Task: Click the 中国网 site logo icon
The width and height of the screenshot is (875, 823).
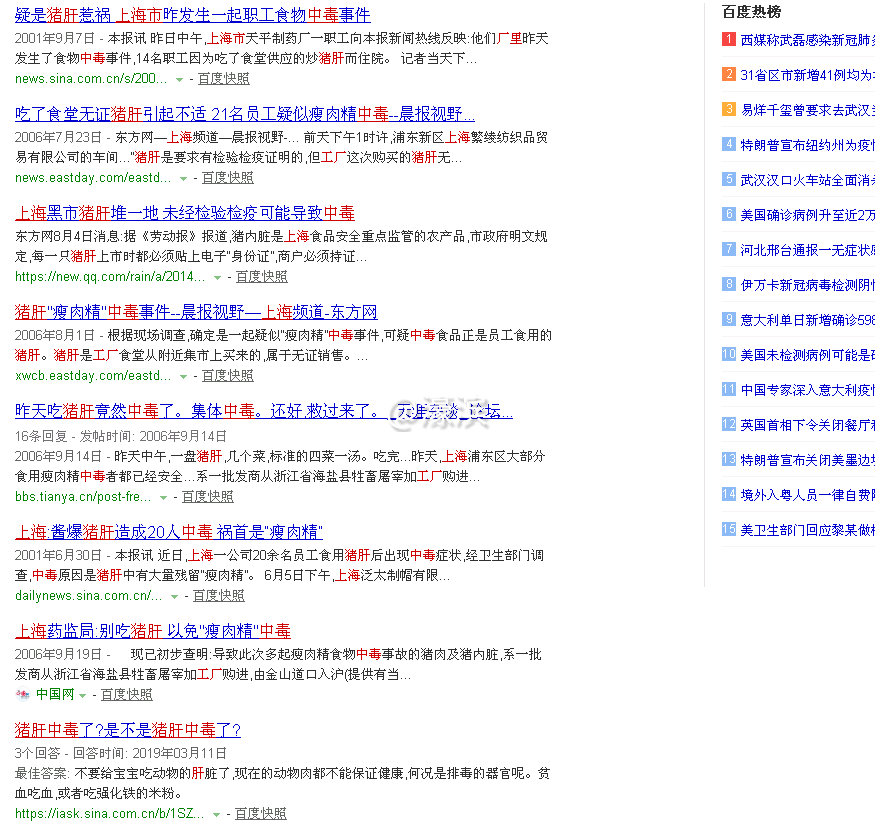Action: click(22, 693)
